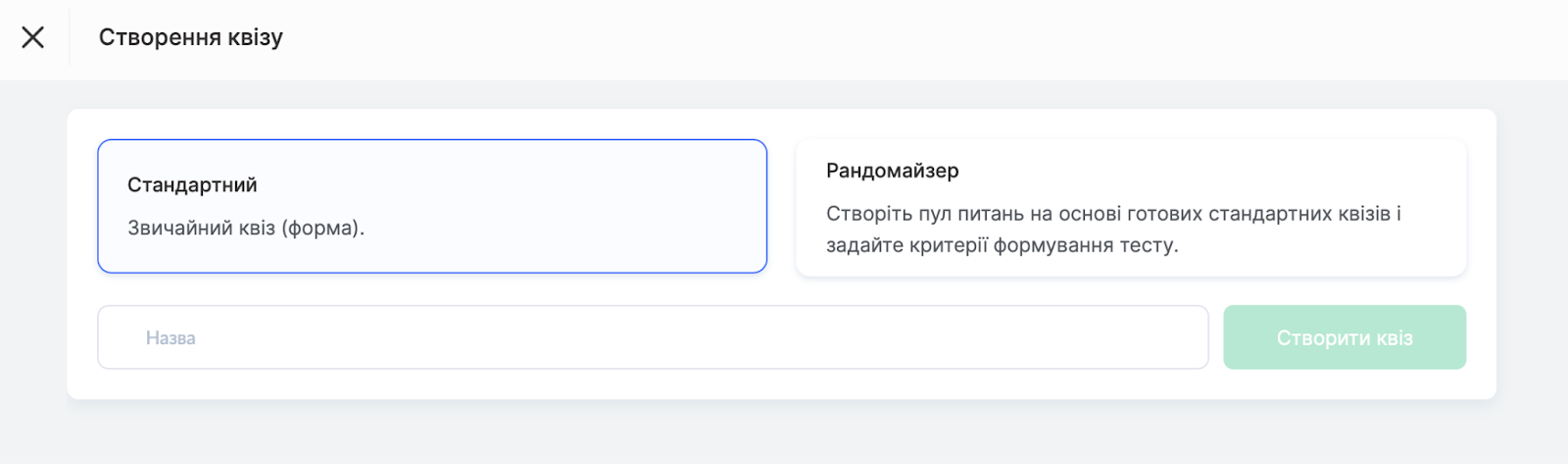The width and height of the screenshot is (1568, 464).
Task: Click the задайте критерії формування тесту line
Action: [x=1003, y=245]
